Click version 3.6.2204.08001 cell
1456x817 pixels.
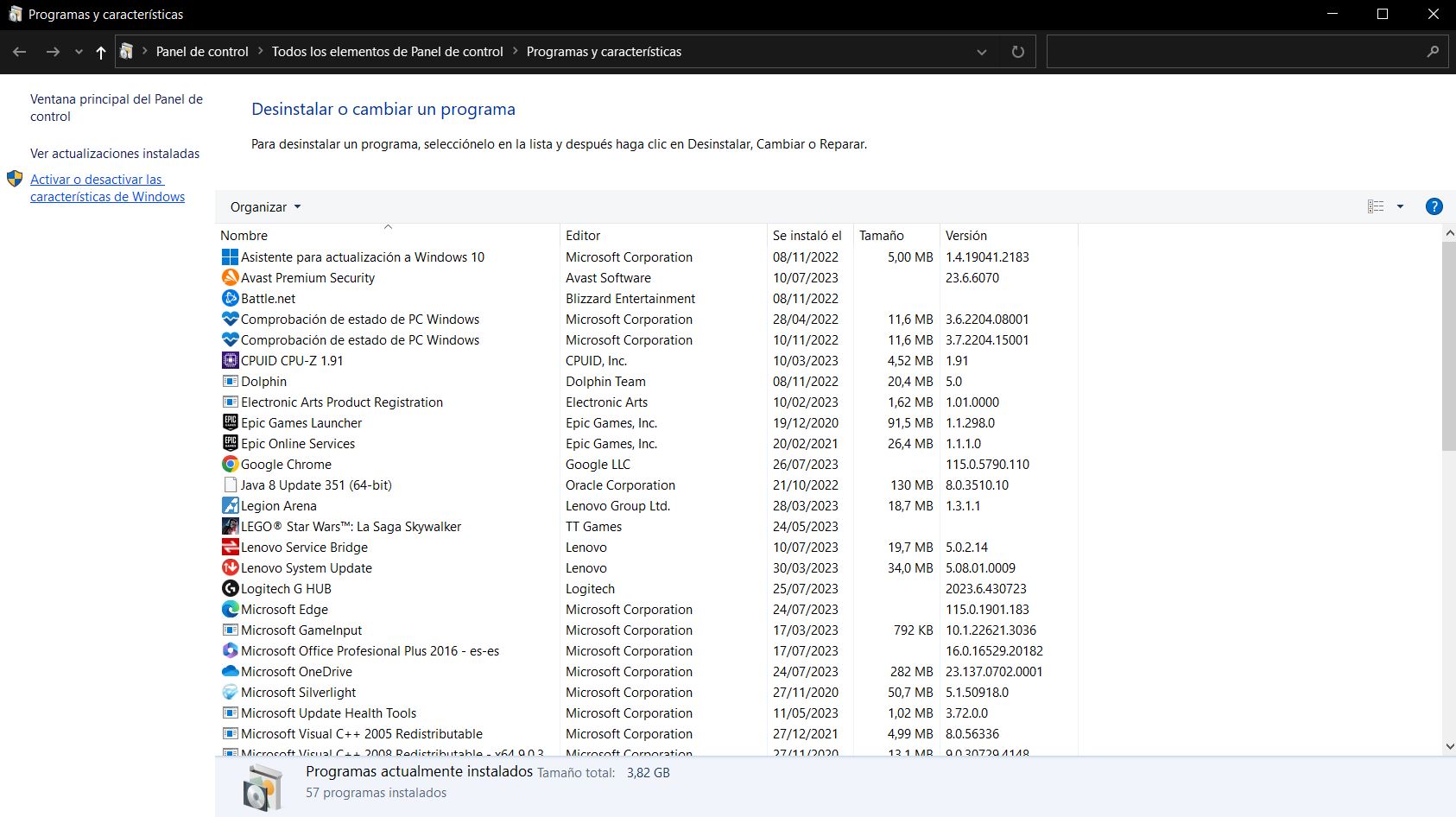pyautogui.click(x=987, y=320)
